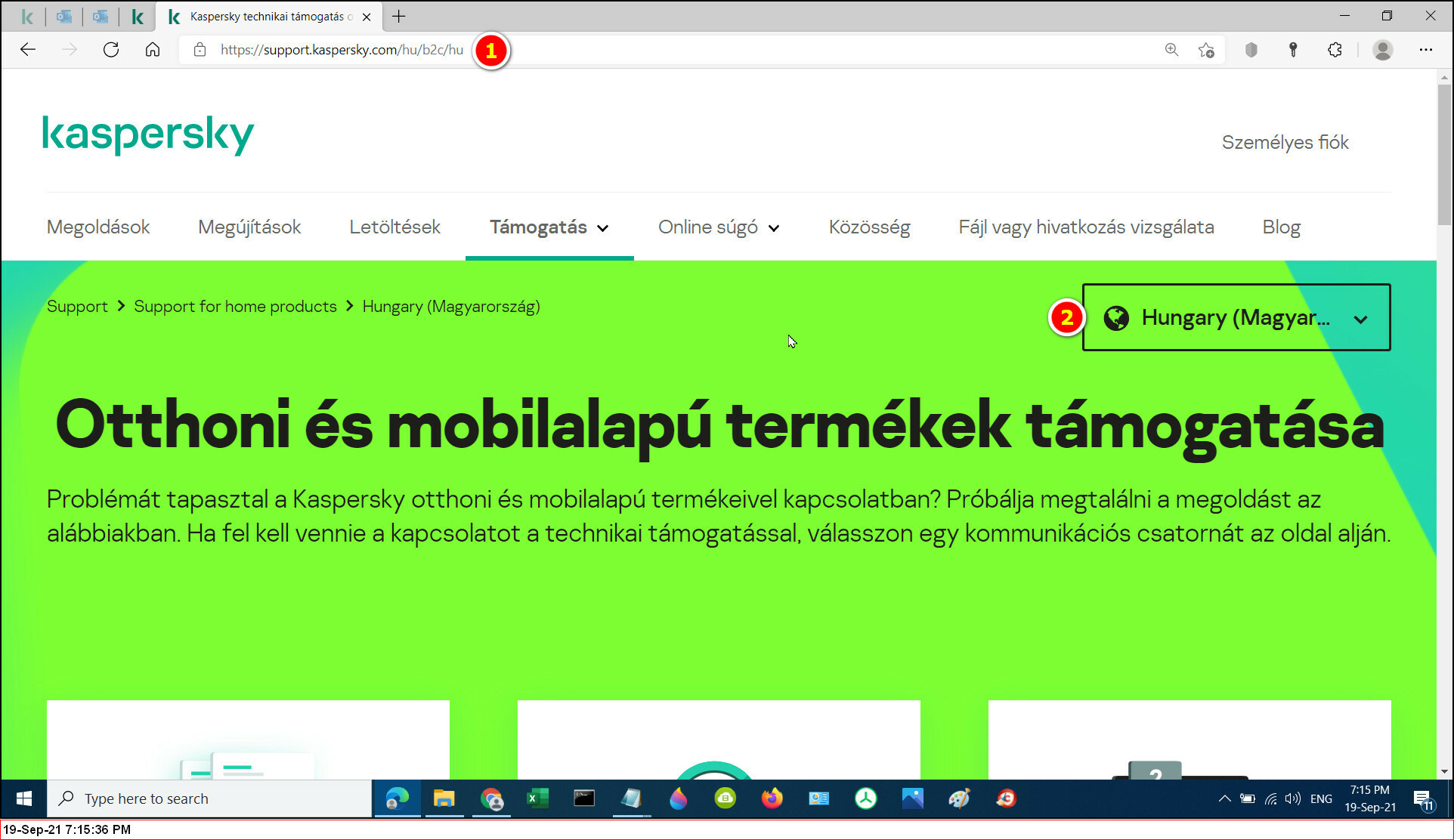Add this page to favorites star icon
The height and width of the screenshot is (840, 1454).
pyautogui.click(x=1206, y=50)
